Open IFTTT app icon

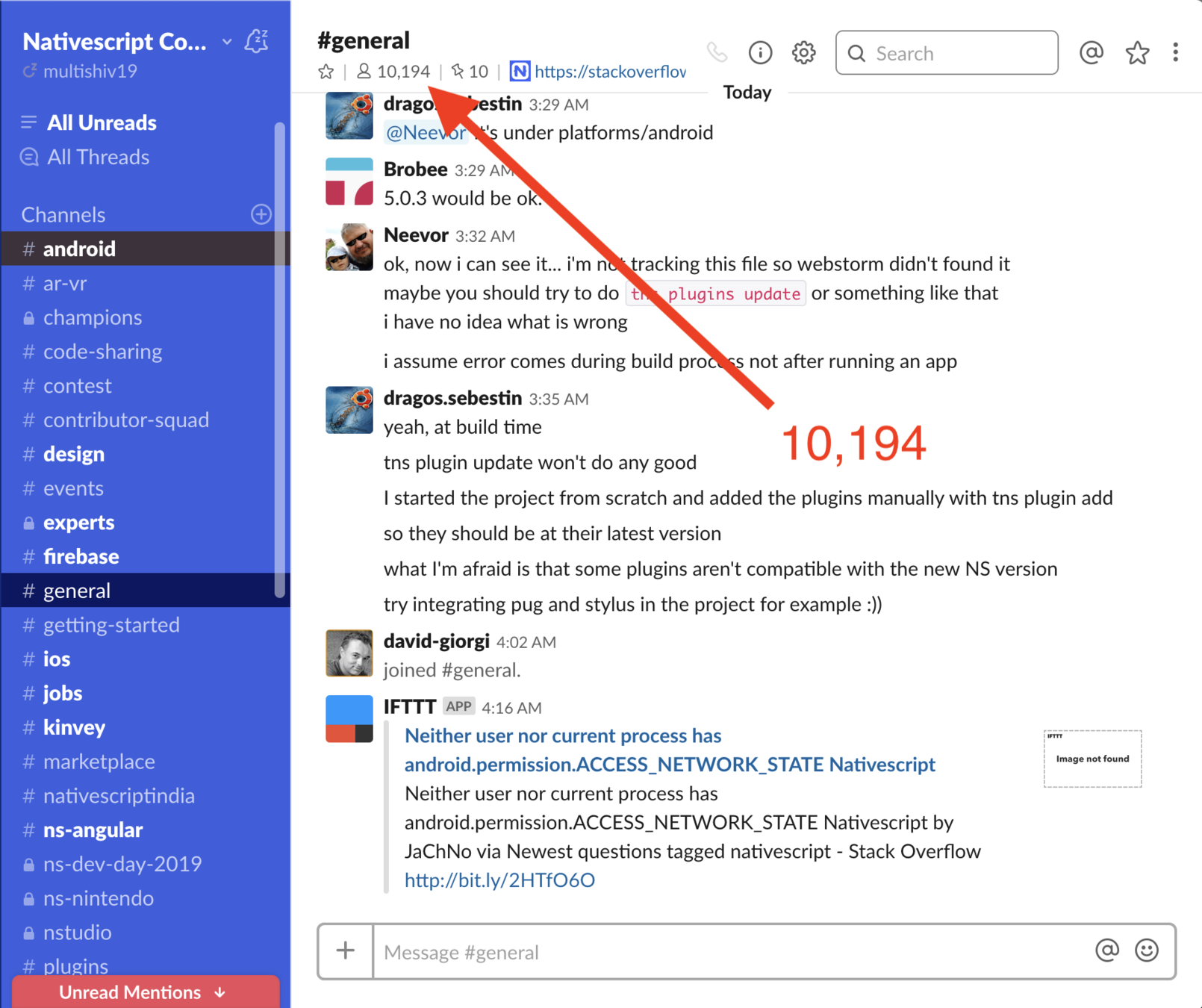pos(349,719)
